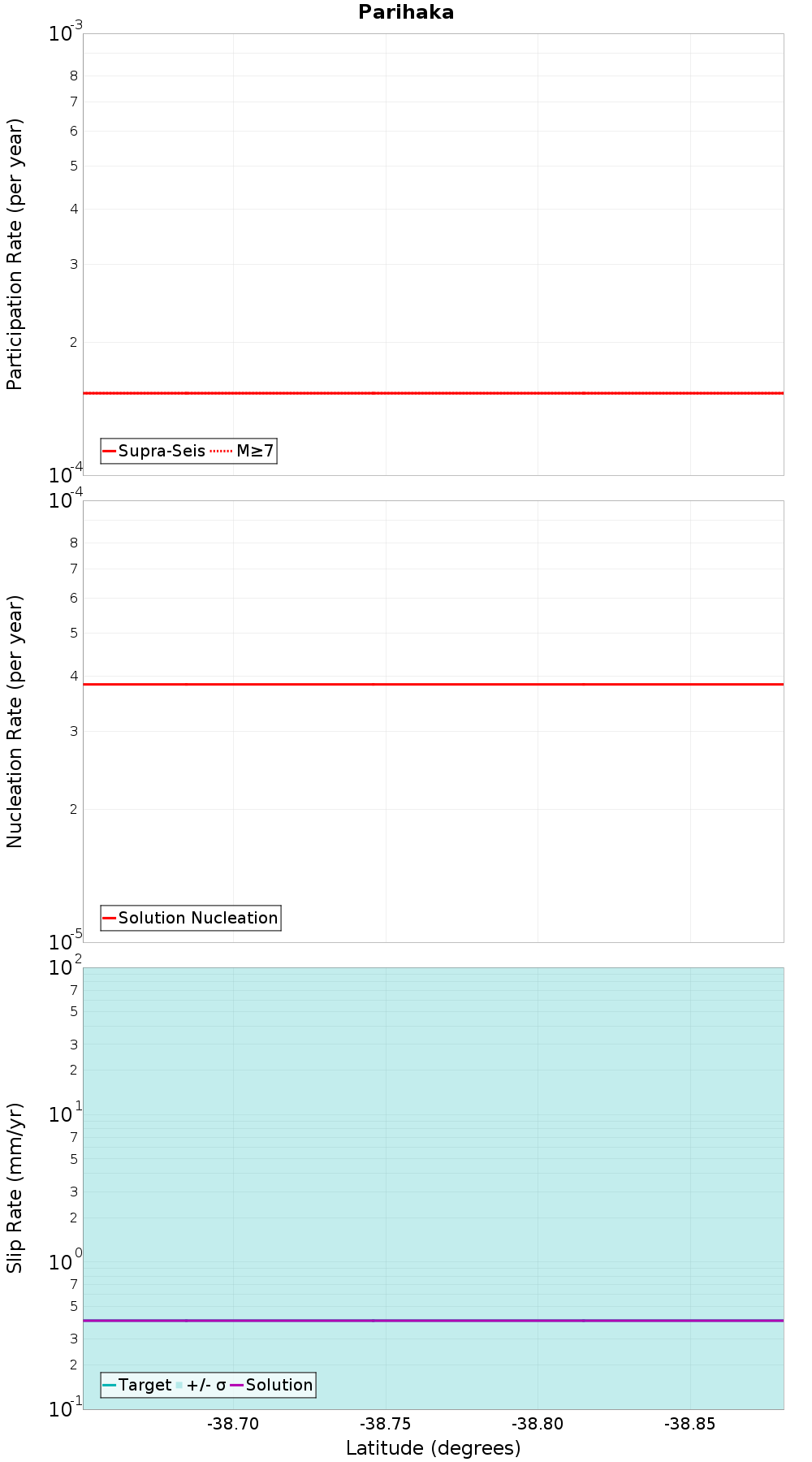Viewport: 812px width, 1462px height.
Task: Click the -38.75 latitude tick label
Action: coord(386,1423)
